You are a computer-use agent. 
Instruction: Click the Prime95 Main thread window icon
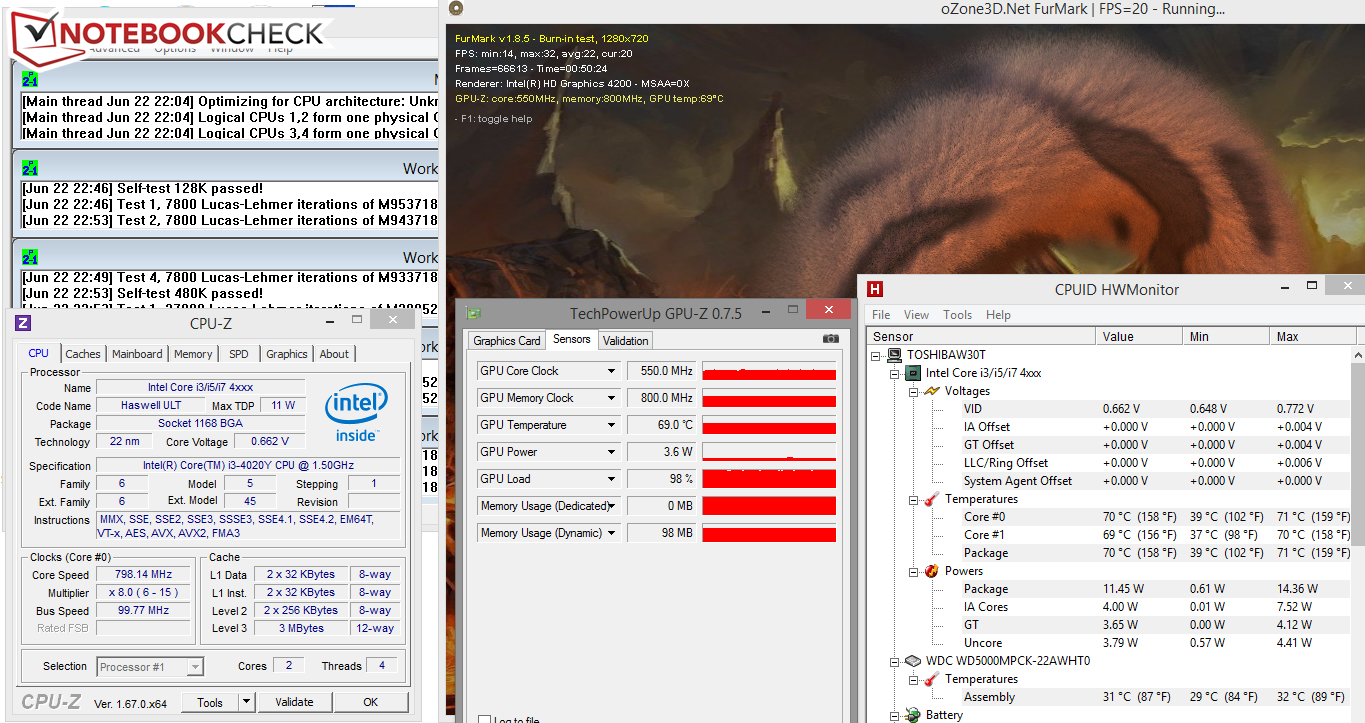click(30, 79)
